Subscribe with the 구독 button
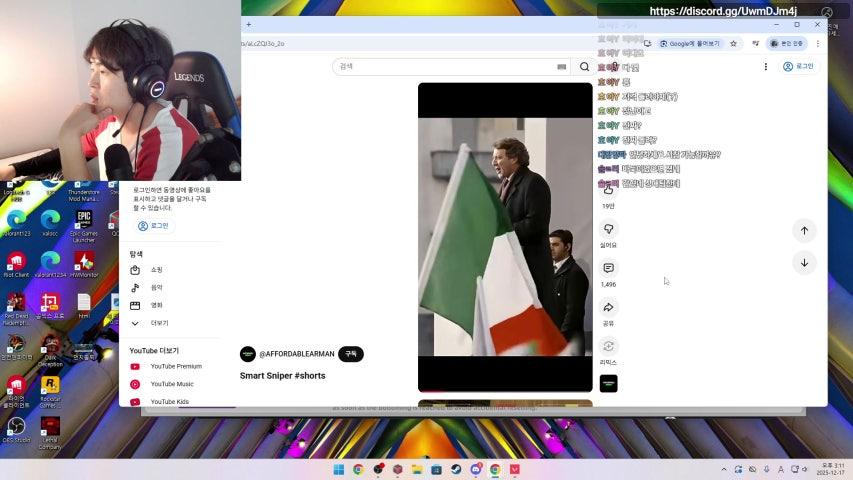 coord(351,354)
